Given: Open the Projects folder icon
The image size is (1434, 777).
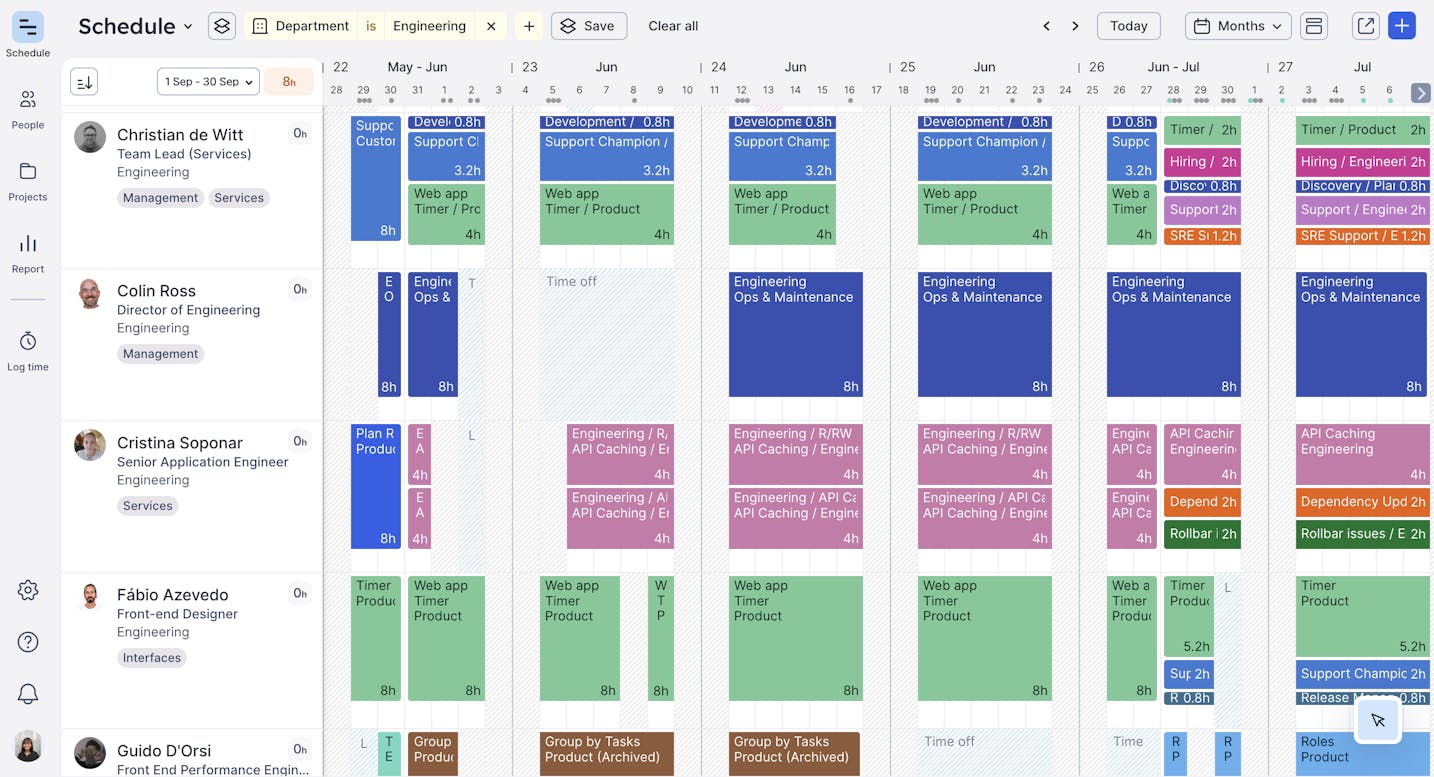Looking at the screenshot, I should click(x=28, y=181).
